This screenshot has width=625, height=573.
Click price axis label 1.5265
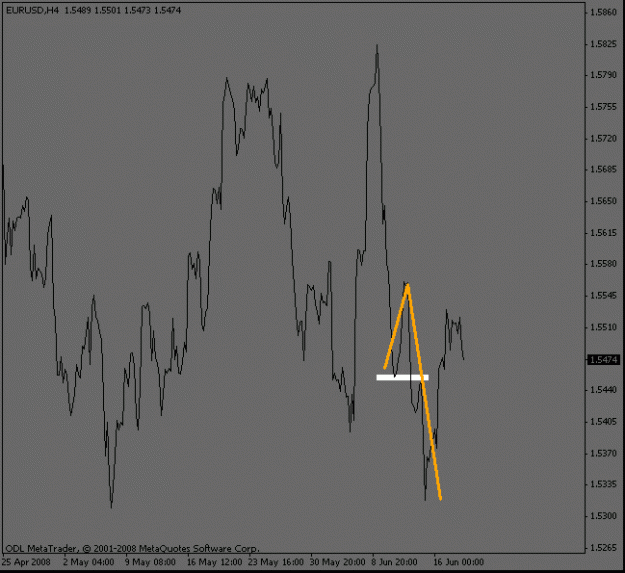[x=603, y=548]
